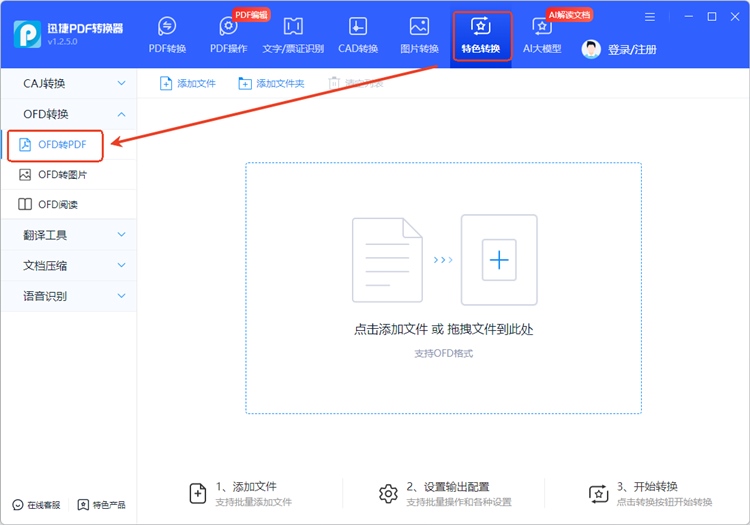Image resolution: width=750 pixels, height=525 pixels.
Task: Click the 添加文件夹 text button
Action: pyautogui.click(x=280, y=84)
